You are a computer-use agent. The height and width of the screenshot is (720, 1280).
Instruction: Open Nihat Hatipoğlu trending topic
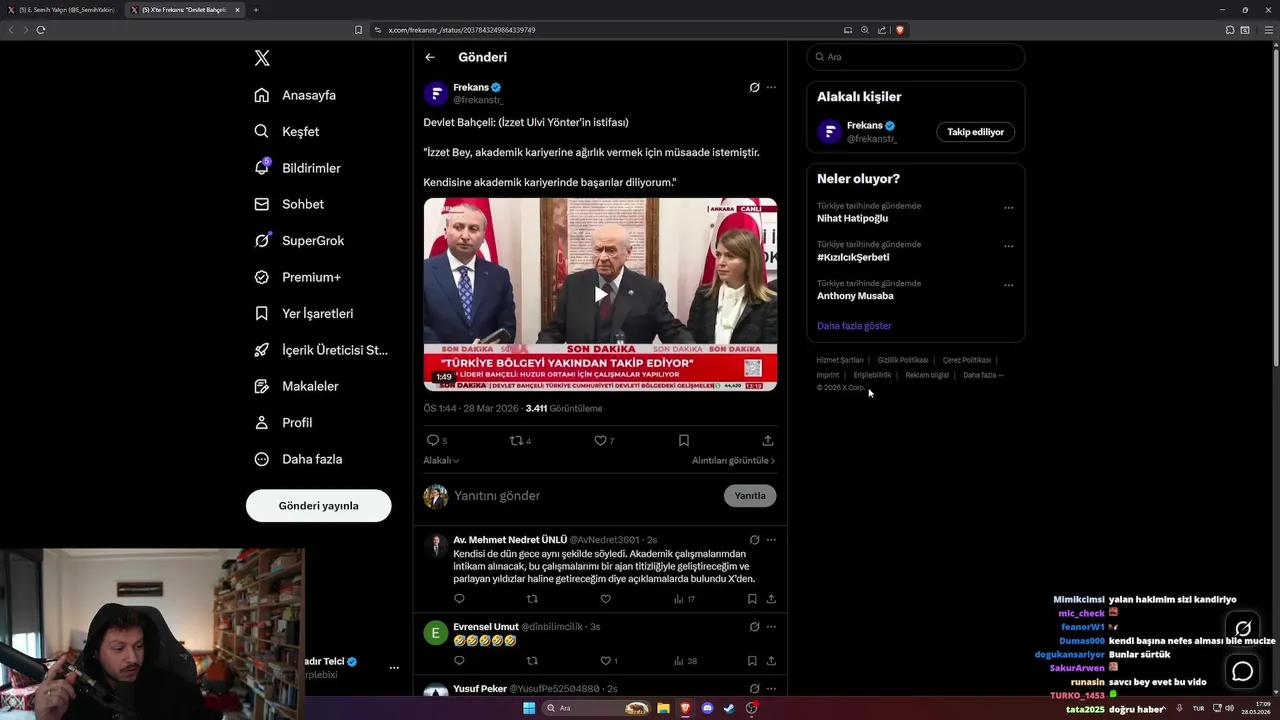pos(852,218)
